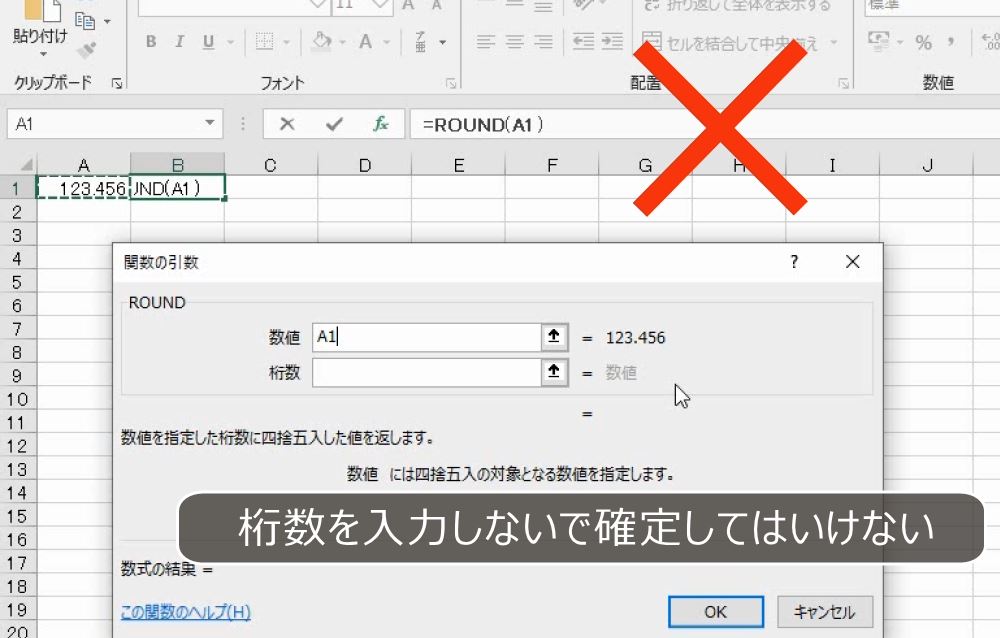Image resolution: width=1000 pixels, height=638 pixels.
Task: Cancel formula entry with X icon
Action: (287, 124)
